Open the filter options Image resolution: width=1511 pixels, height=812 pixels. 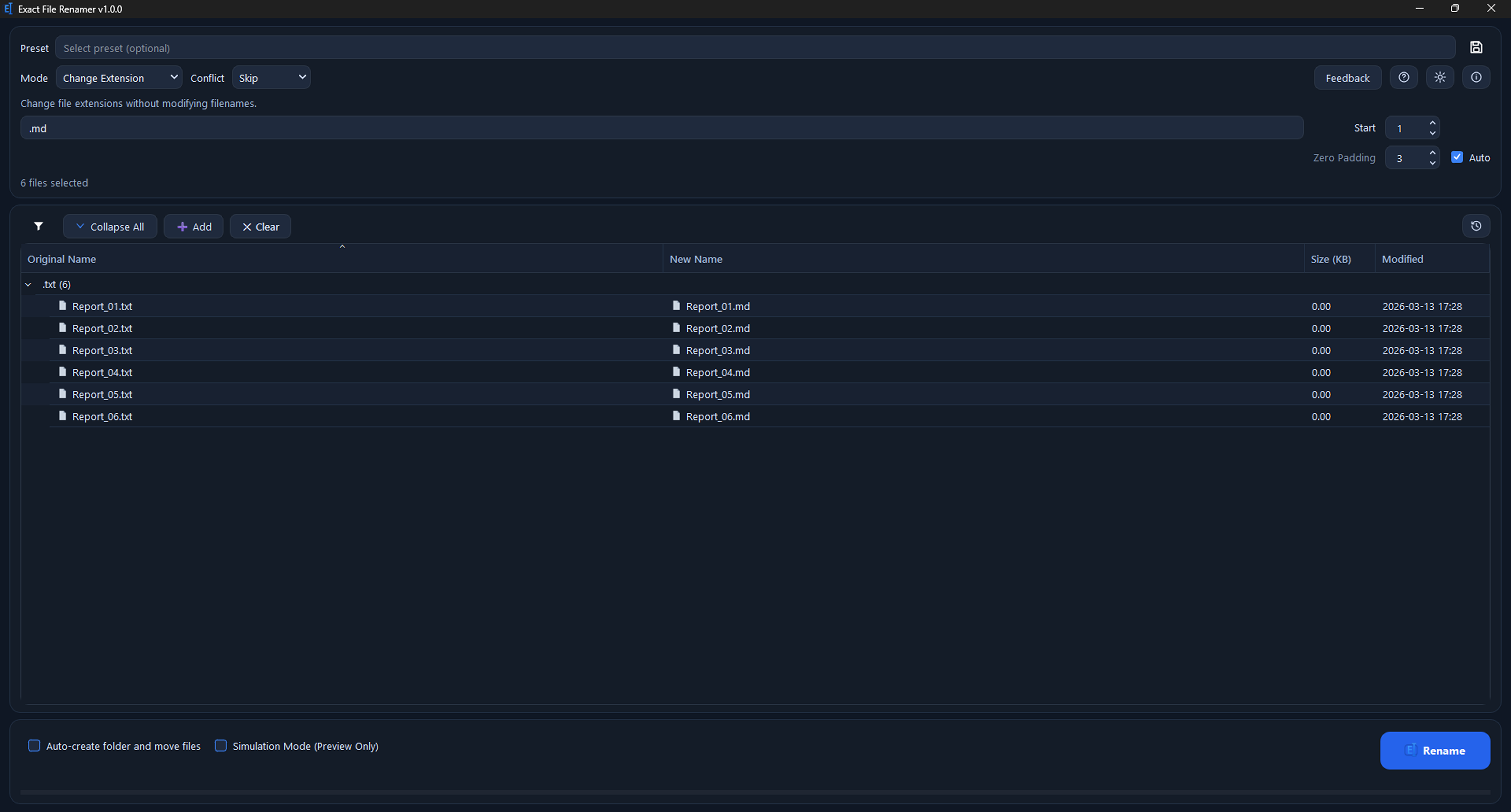38,226
